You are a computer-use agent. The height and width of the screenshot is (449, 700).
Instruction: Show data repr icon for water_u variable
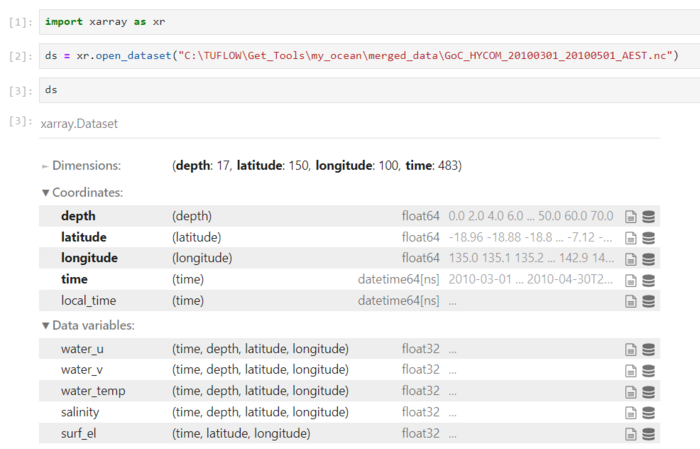(x=648, y=349)
